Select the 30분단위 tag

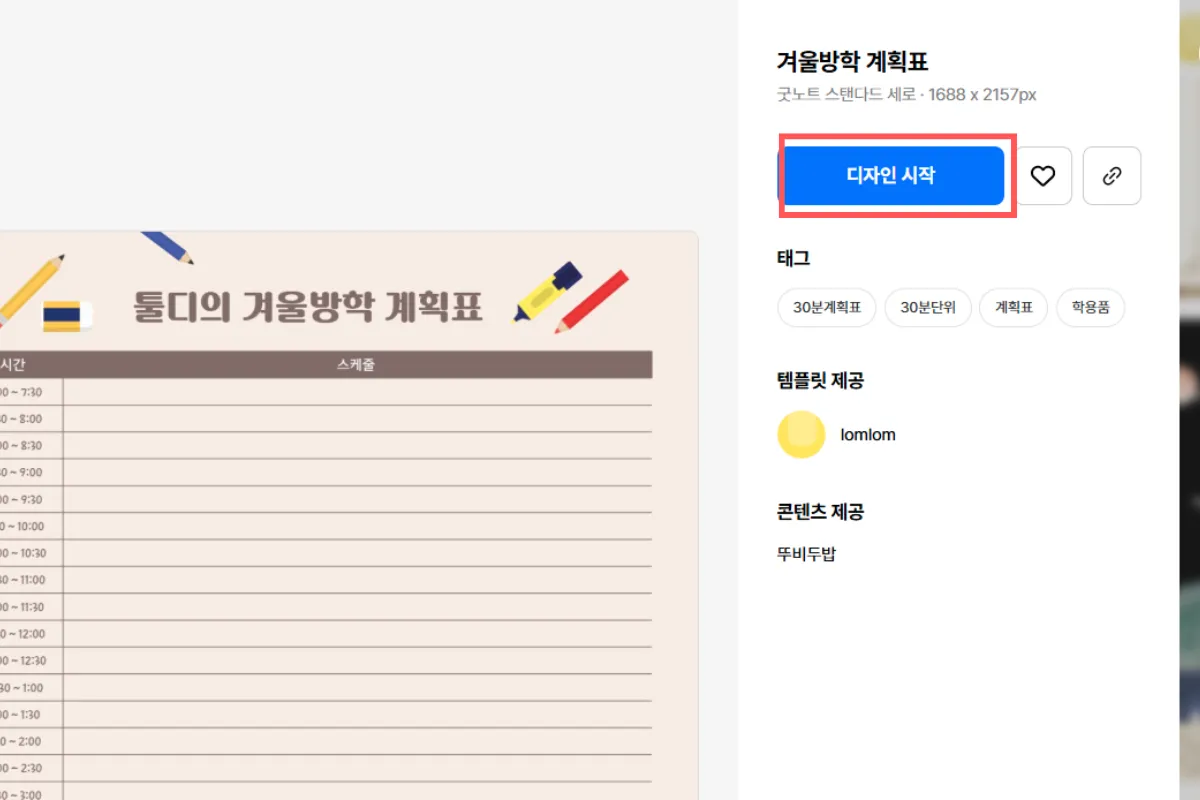pos(928,308)
